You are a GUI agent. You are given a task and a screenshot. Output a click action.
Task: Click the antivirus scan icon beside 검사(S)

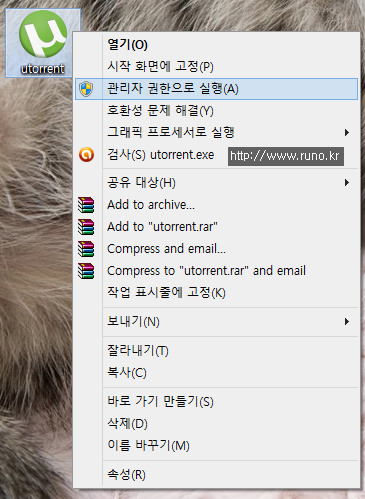[x=86, y=155]
